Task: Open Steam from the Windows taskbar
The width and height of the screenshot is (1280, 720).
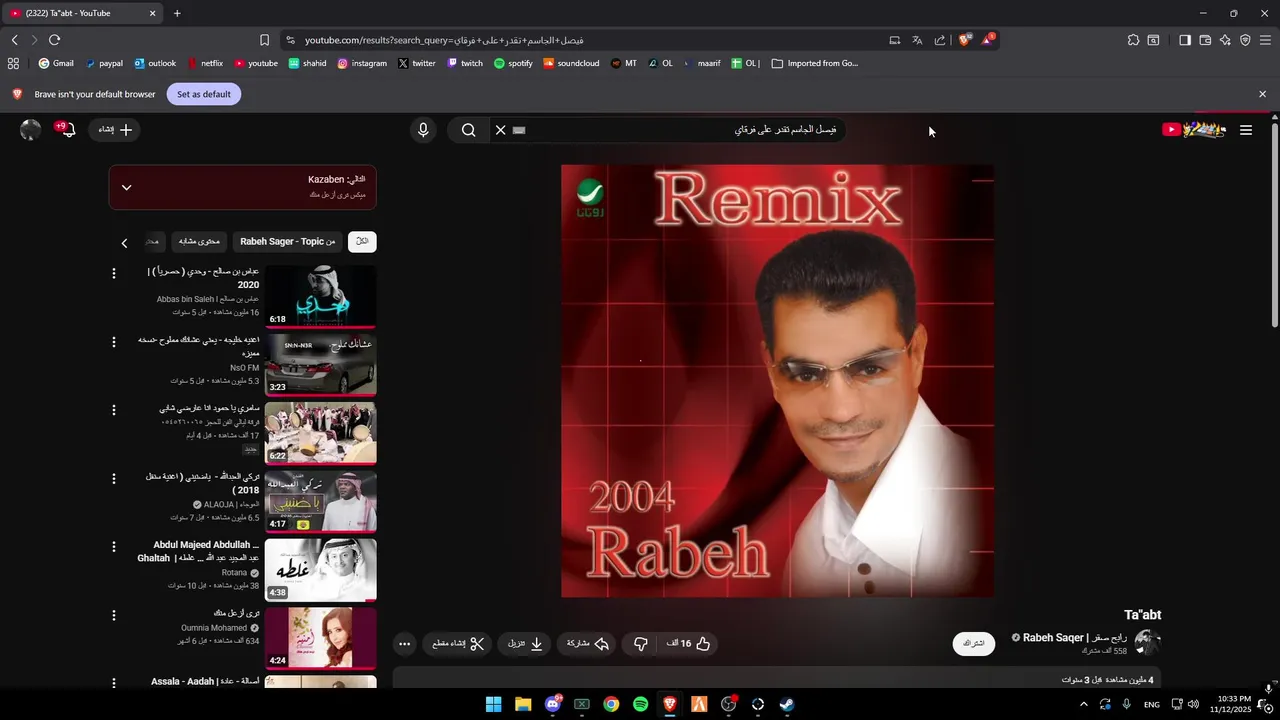Action: [788, 704]
